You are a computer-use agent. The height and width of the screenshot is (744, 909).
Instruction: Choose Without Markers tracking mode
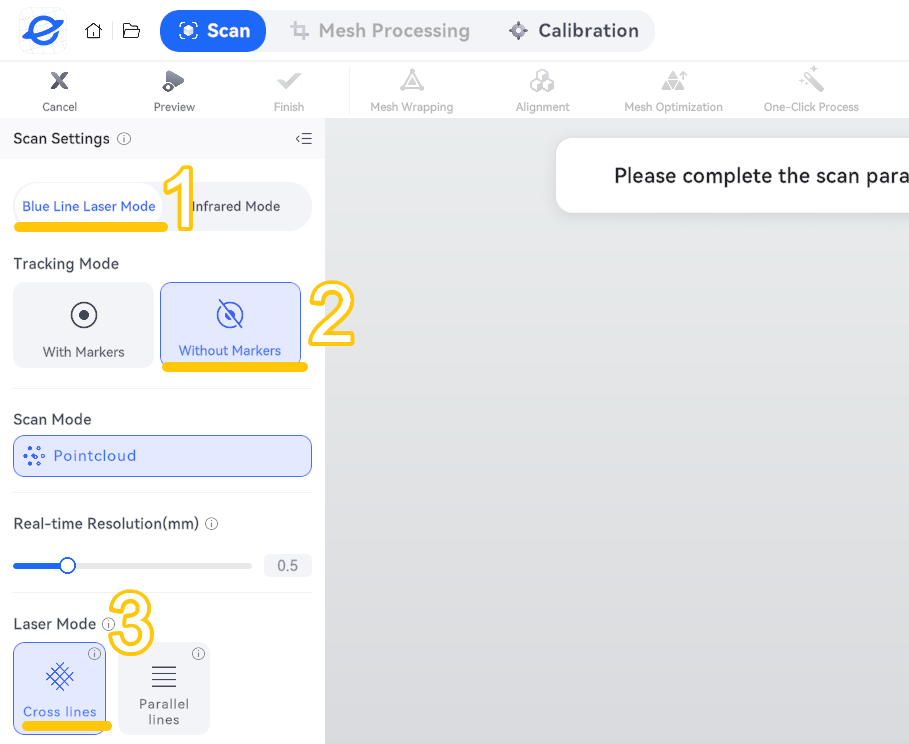tap(230, 324)
